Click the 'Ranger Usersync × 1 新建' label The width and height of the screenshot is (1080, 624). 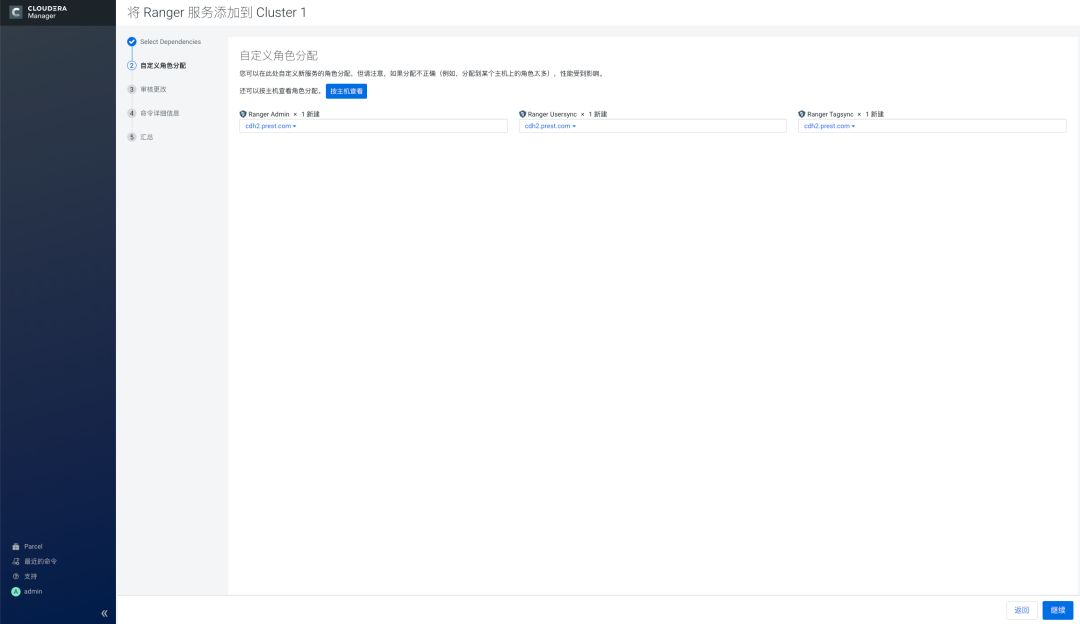coord(568,114)
